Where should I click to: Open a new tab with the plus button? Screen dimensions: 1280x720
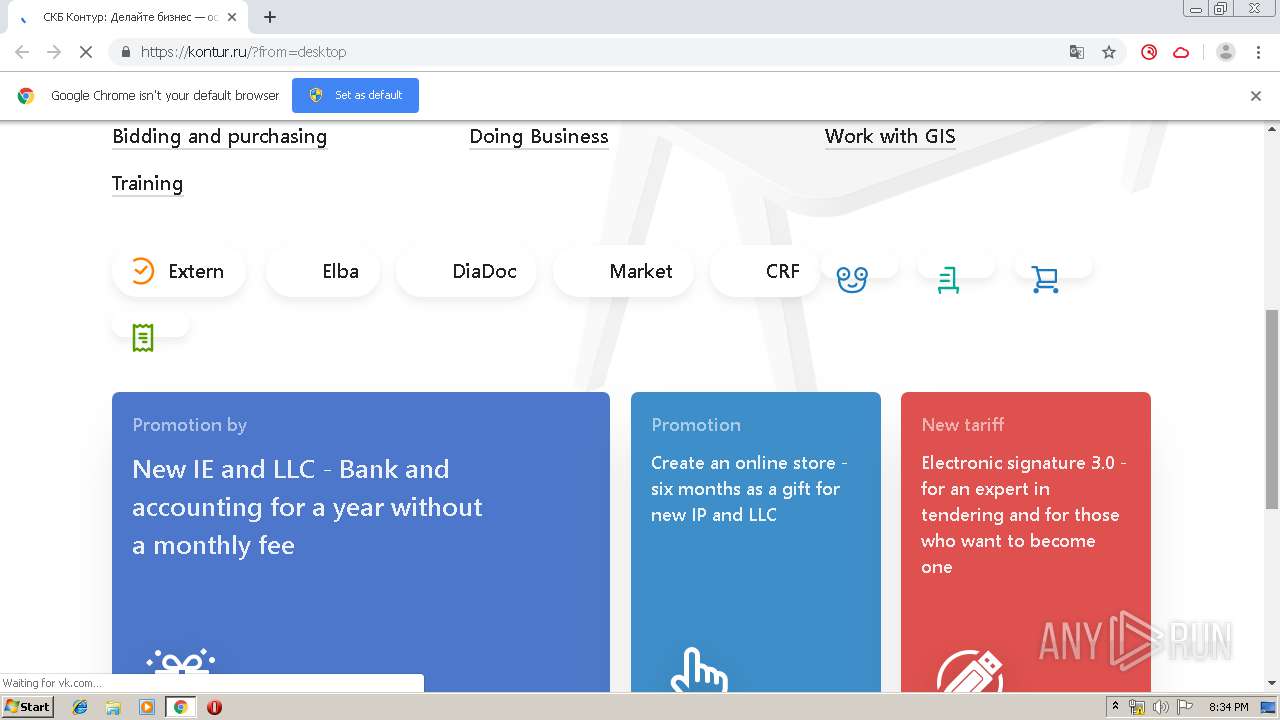[x=270, y=17]
